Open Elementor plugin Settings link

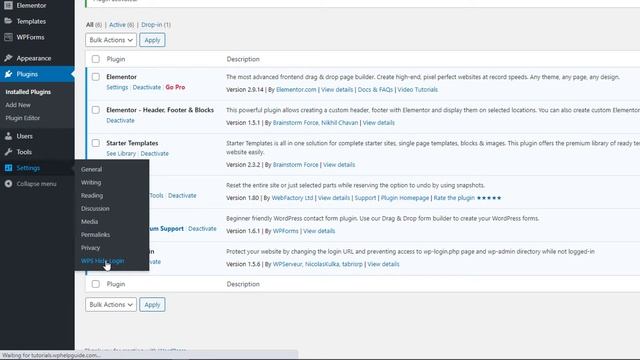[117, 87]
